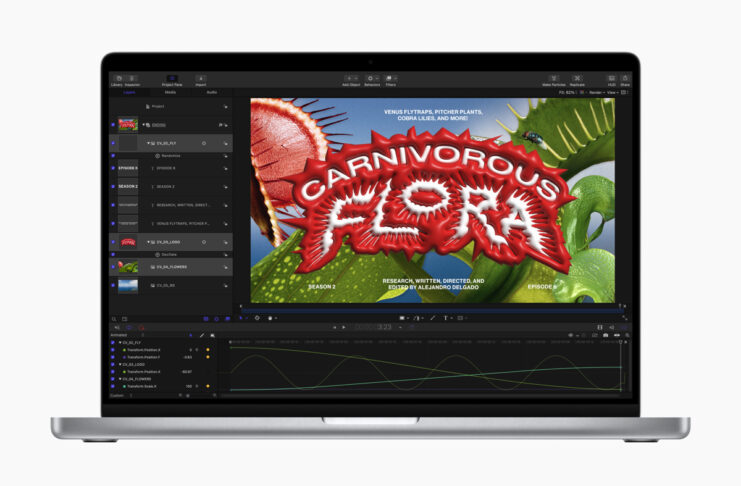Open the Add Object menu
Screen dimensions: 741x486
[x=351, y=80]
